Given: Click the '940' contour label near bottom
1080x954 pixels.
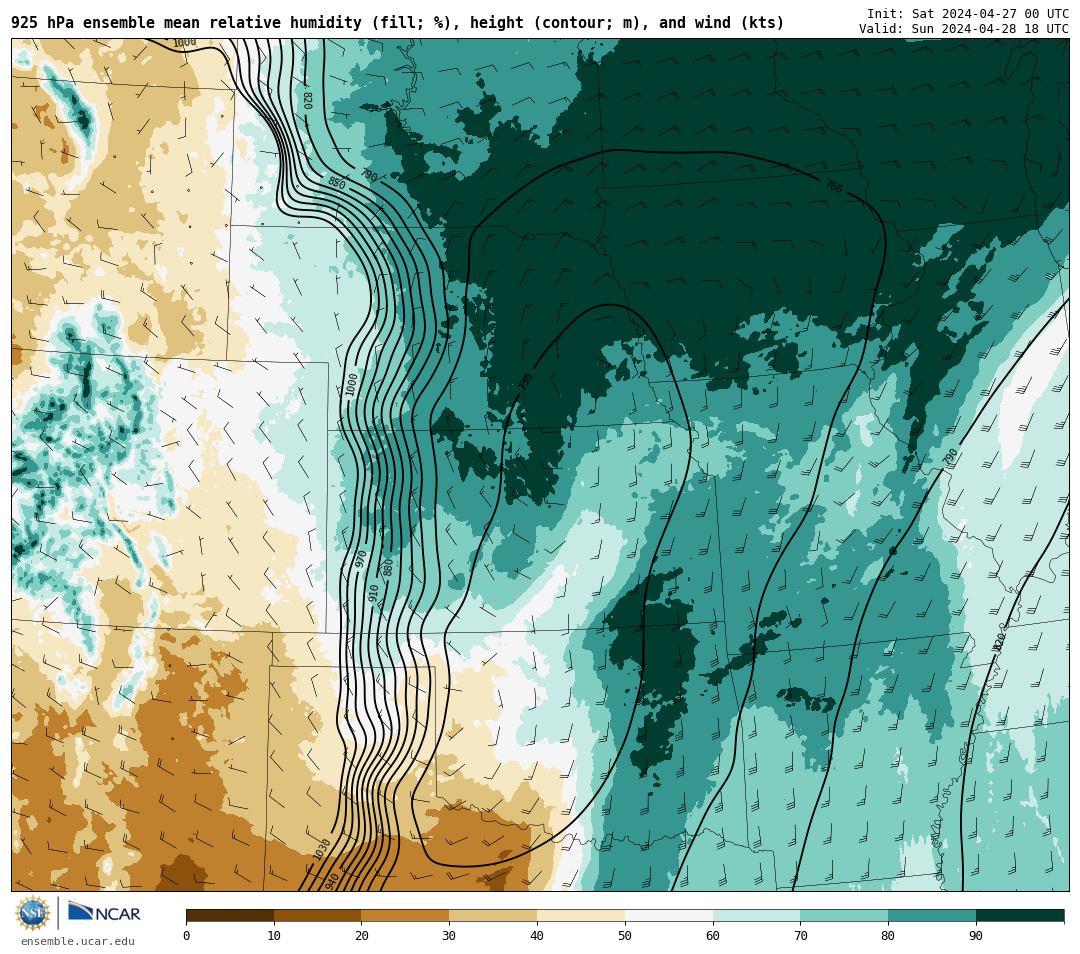Looking at the screenshot, I should tap(331, 881).
